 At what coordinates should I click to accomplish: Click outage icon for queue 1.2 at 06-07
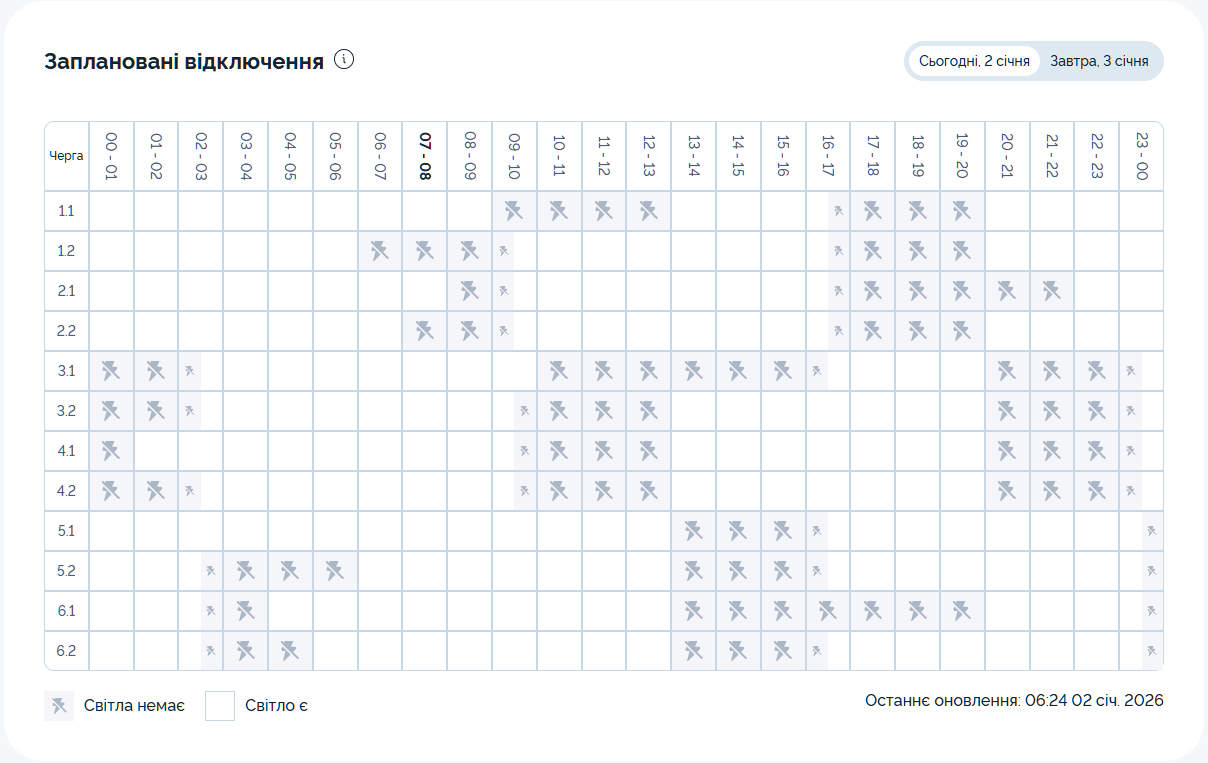click(380, 251)
